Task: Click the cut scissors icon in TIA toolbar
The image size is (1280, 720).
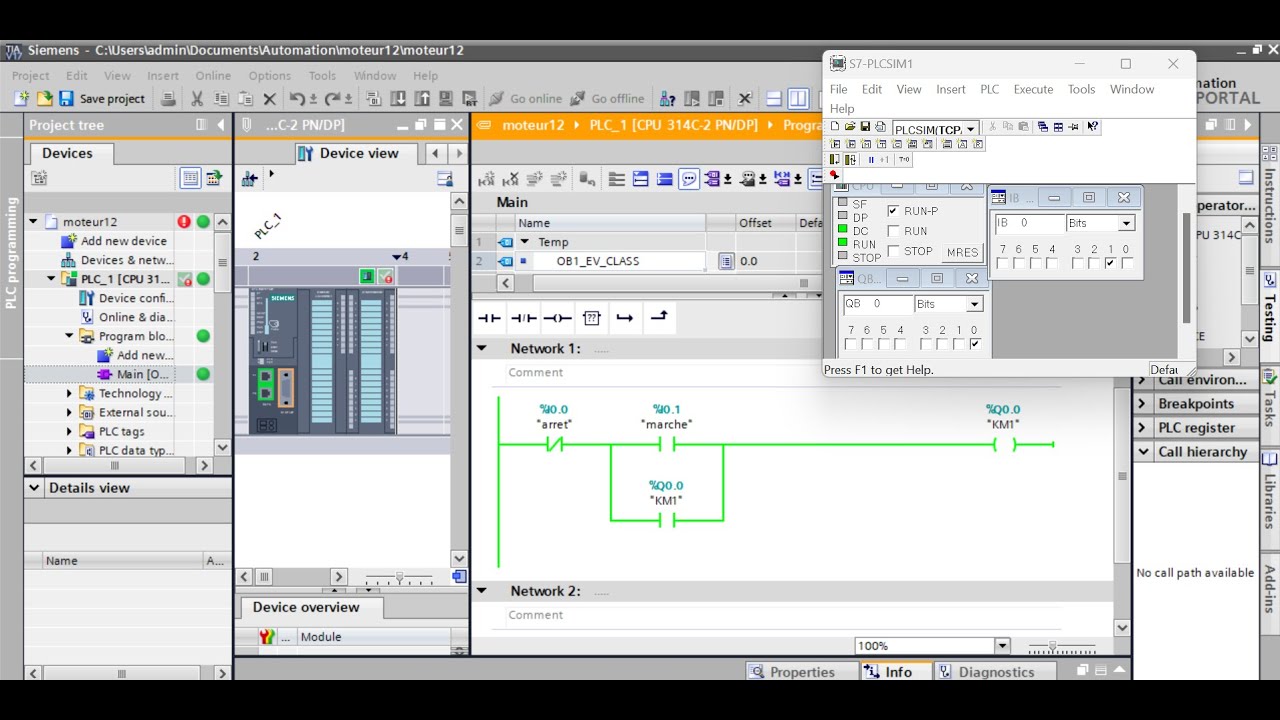Action: (x=197, y=99)
